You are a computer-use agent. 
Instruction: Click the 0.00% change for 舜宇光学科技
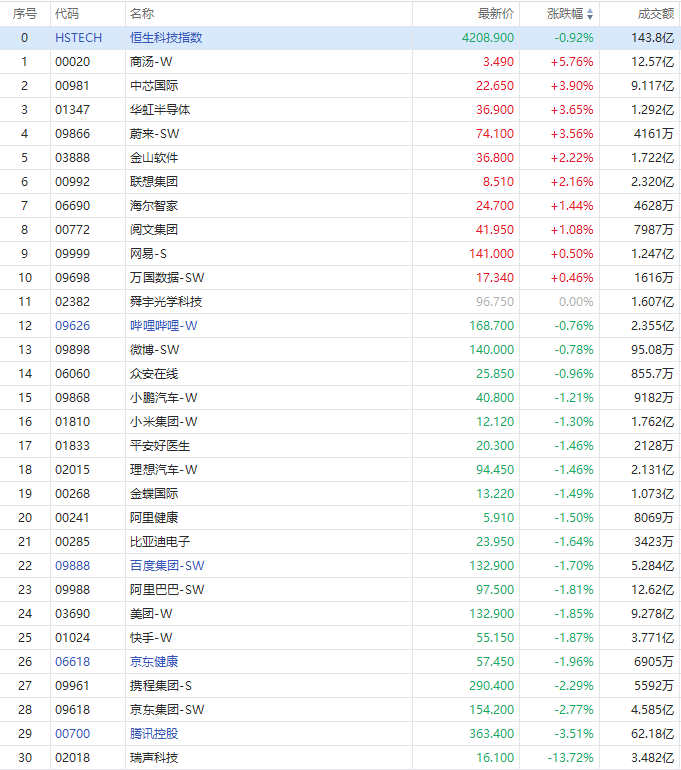pos(576,302)
